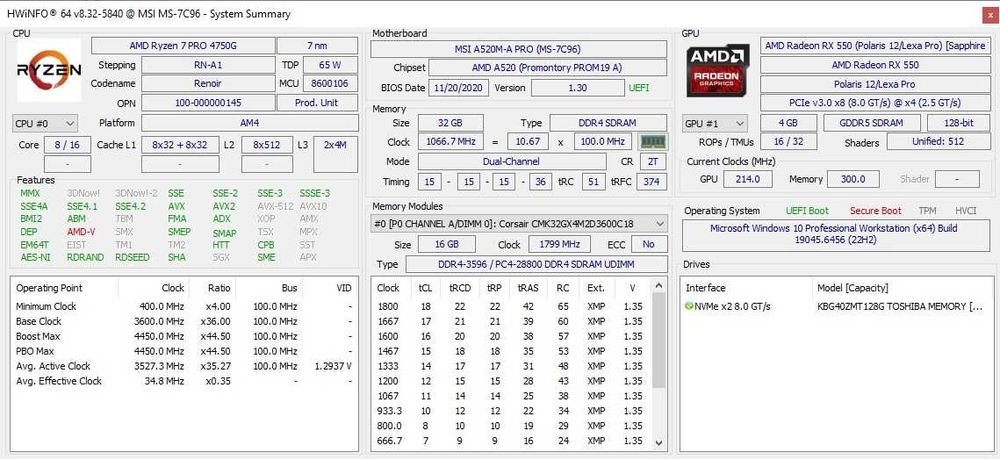Click the AMD A520 chipset field
The height and width of the screenshot is (459, 1000).
(547, 68)
